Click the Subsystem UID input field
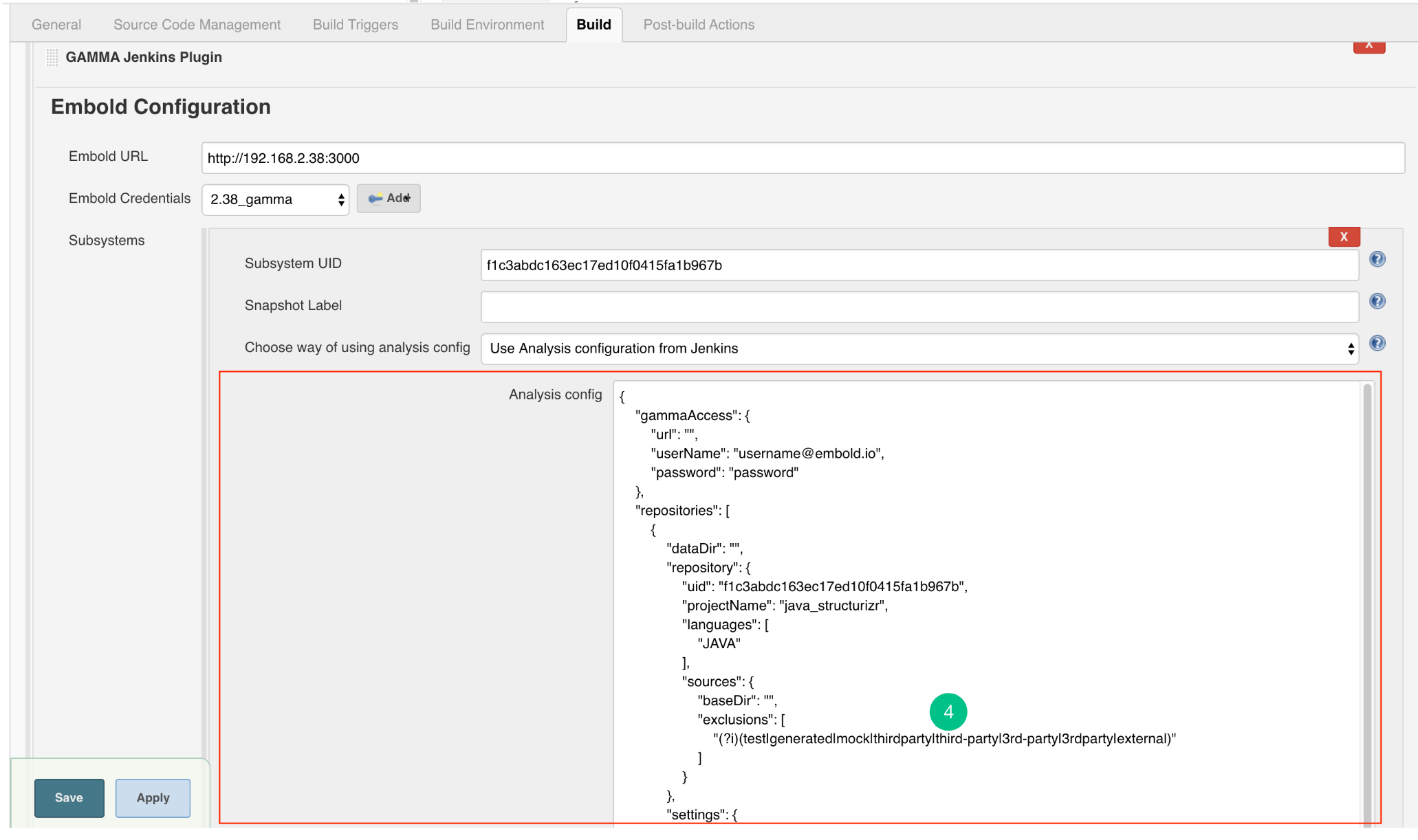Screen dimensions: 1418x840 (919, 265)
